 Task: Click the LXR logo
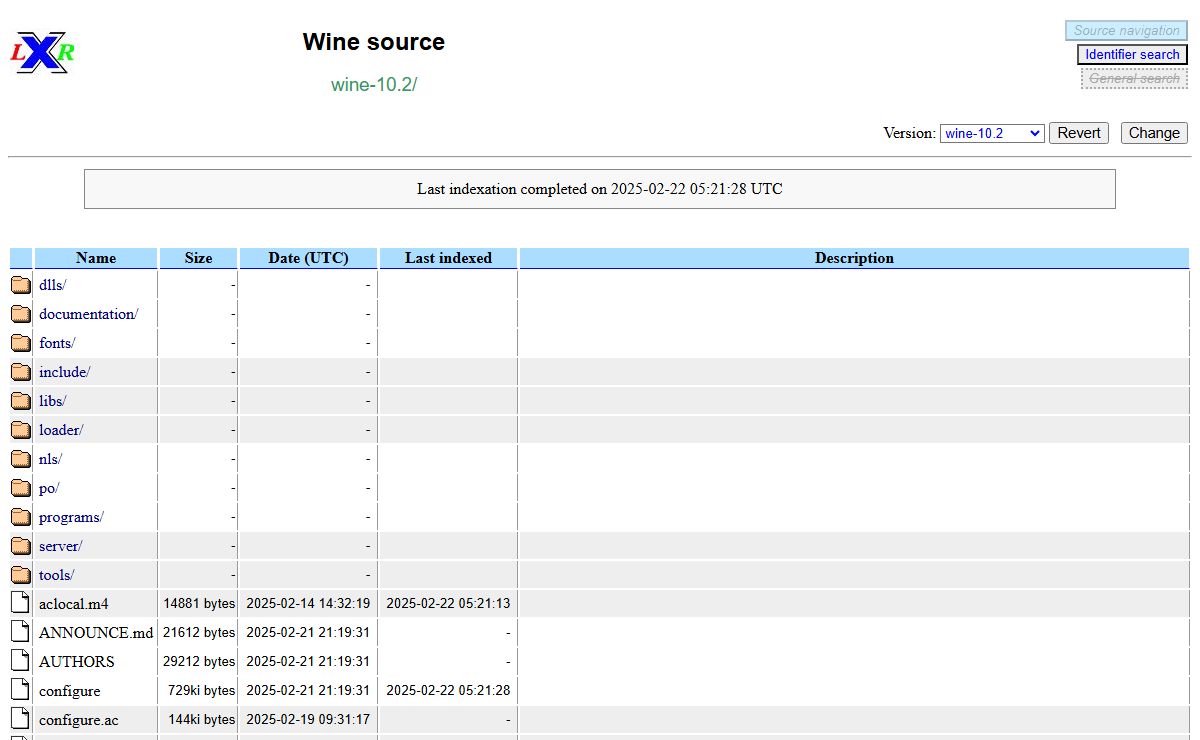click(x=43, y=52)
